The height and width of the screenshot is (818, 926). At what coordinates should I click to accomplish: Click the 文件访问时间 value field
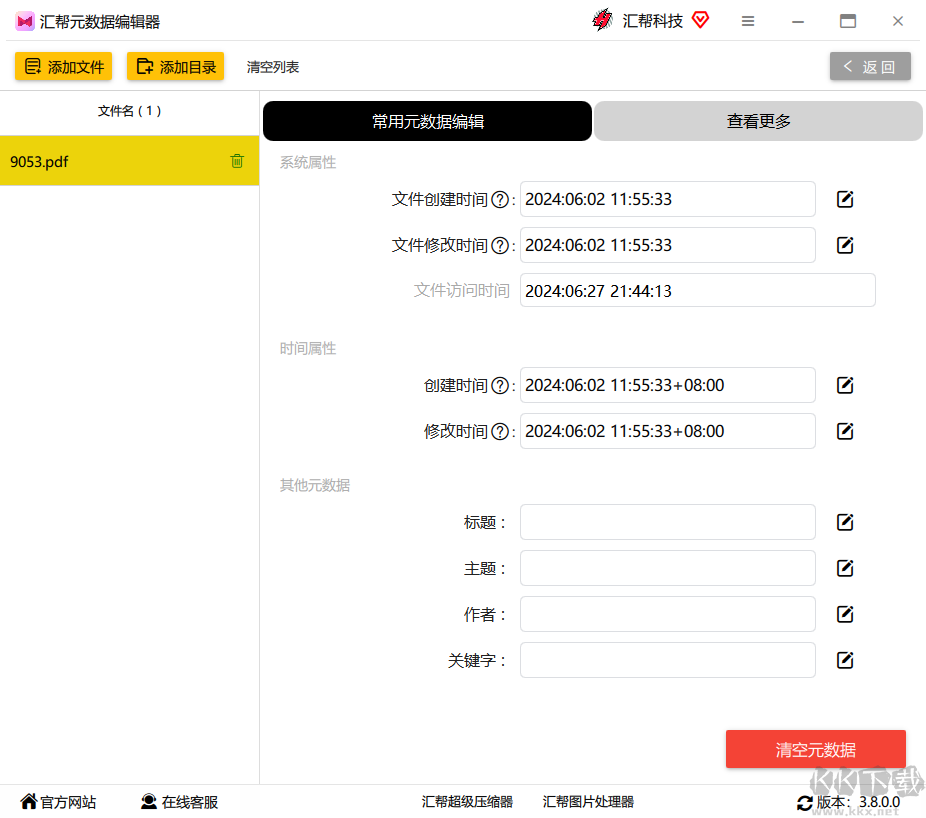click(x=697, y=290)
